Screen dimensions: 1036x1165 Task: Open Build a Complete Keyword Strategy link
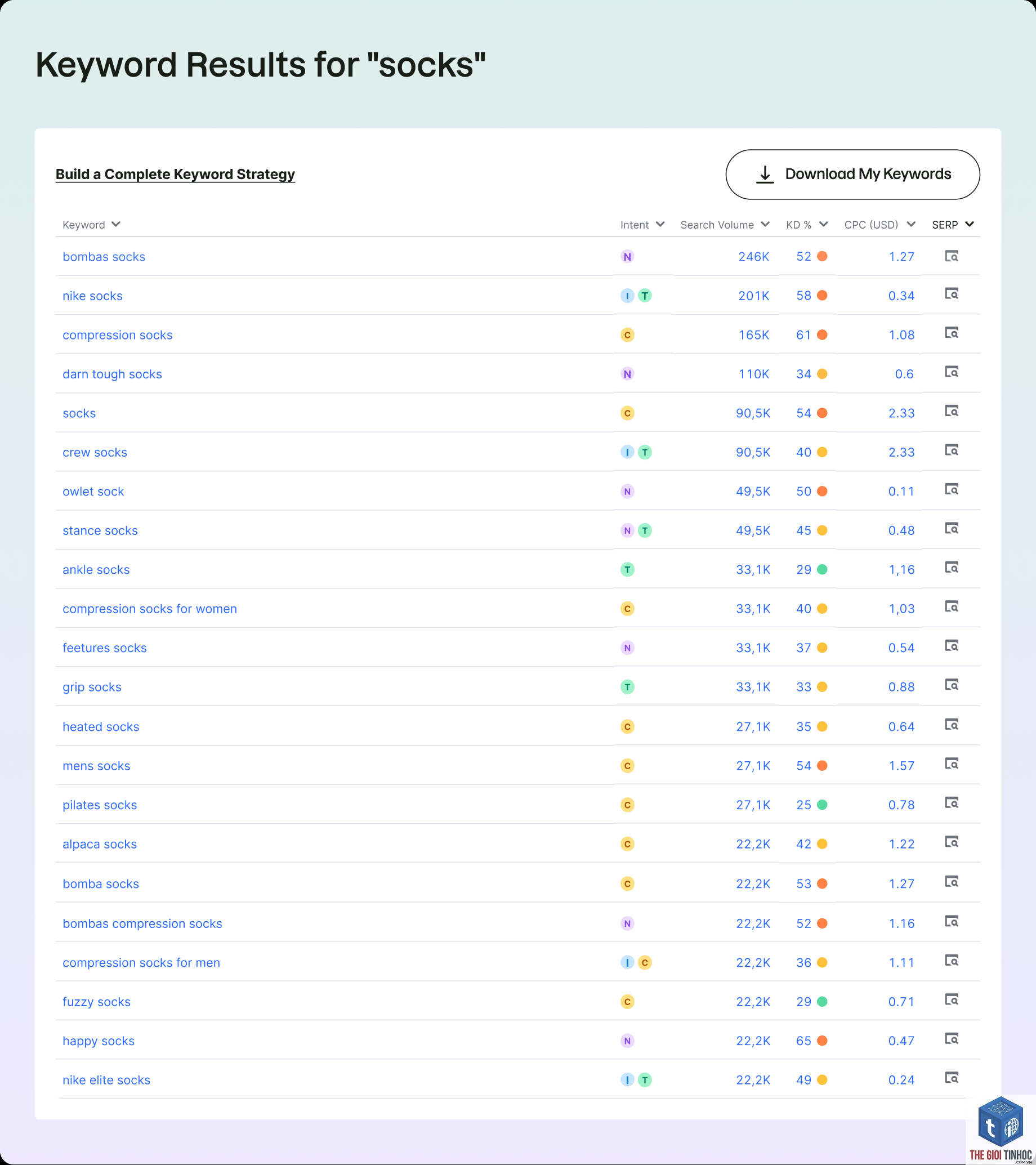[x=175, y=174]
